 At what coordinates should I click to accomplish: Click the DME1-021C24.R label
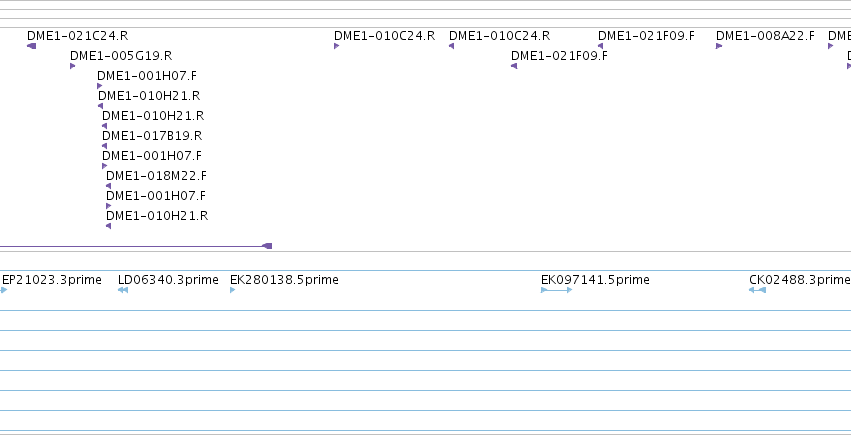[78, 36]
